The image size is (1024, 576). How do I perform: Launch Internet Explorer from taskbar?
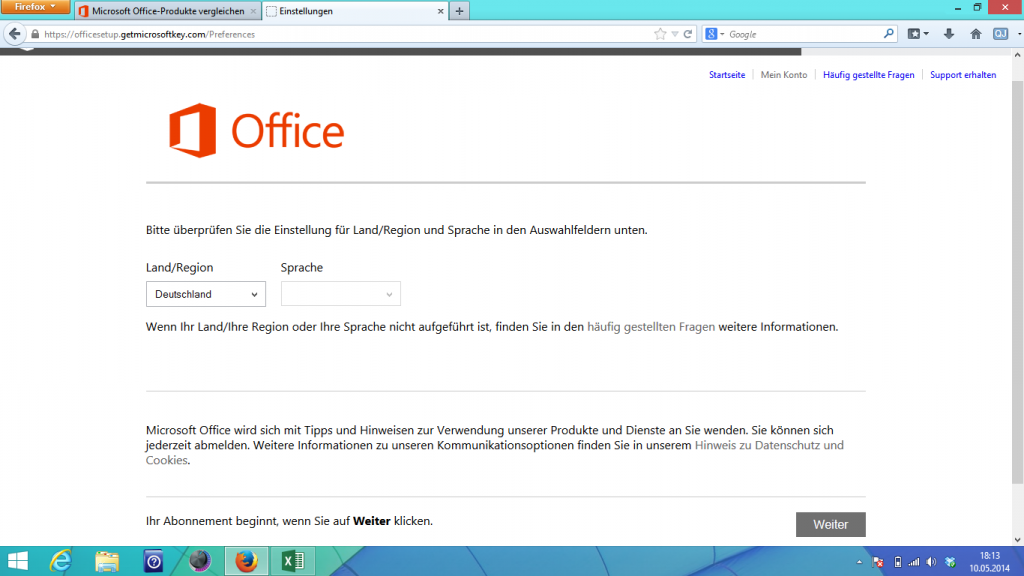pos(61,561)
